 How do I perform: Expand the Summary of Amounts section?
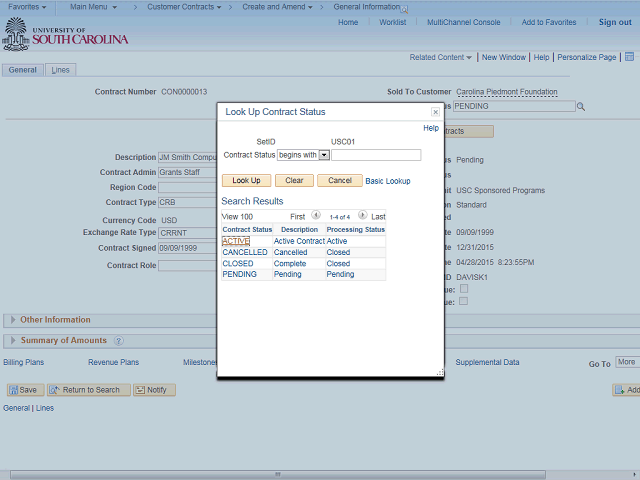(13, 340)
